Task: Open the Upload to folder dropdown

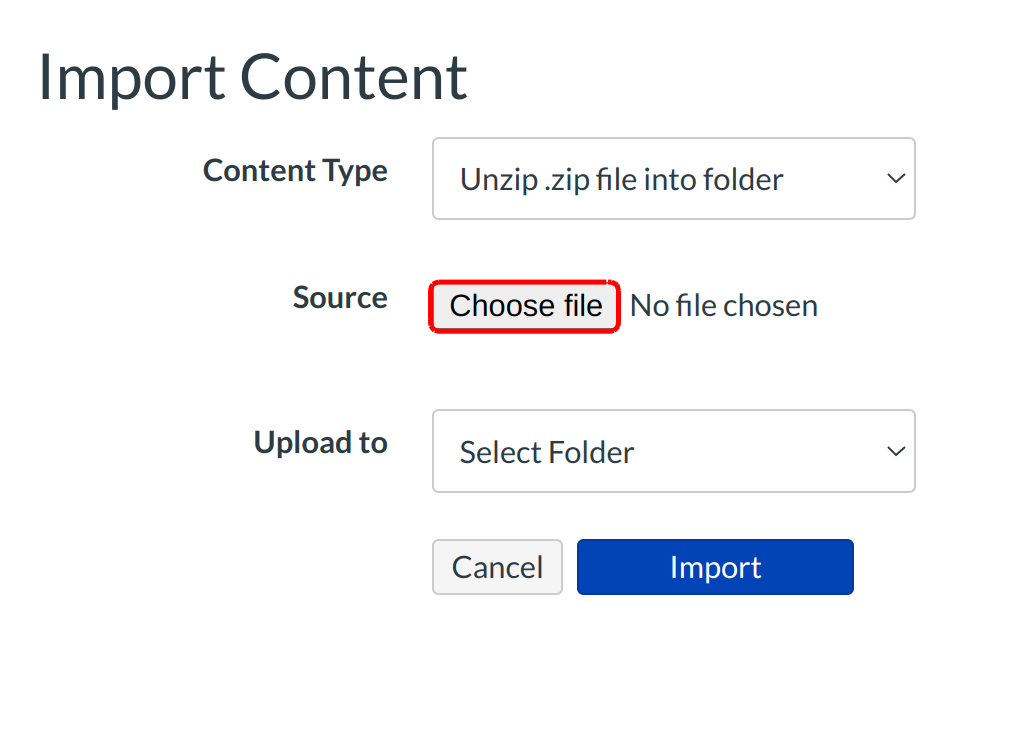Action: point(673,451)
